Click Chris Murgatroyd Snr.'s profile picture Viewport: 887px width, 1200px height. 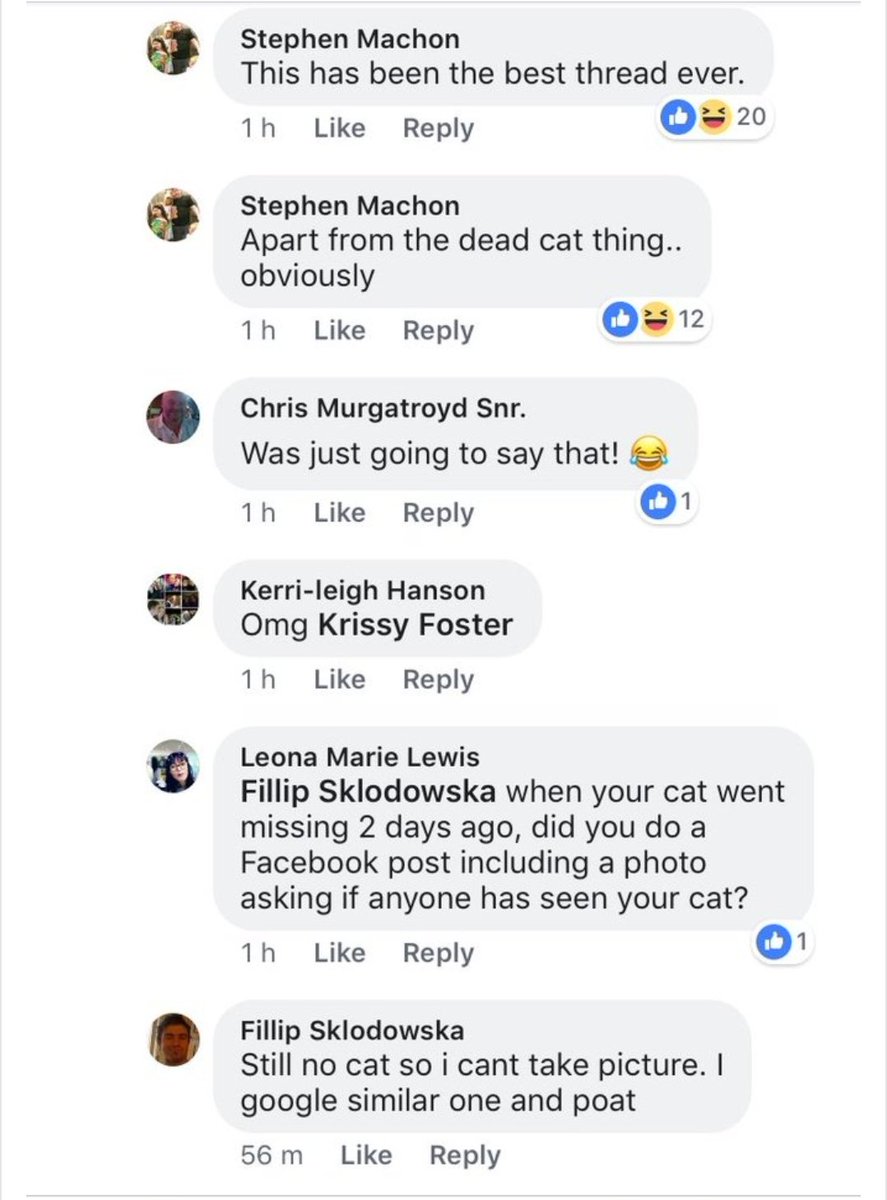tap(173, 417)
